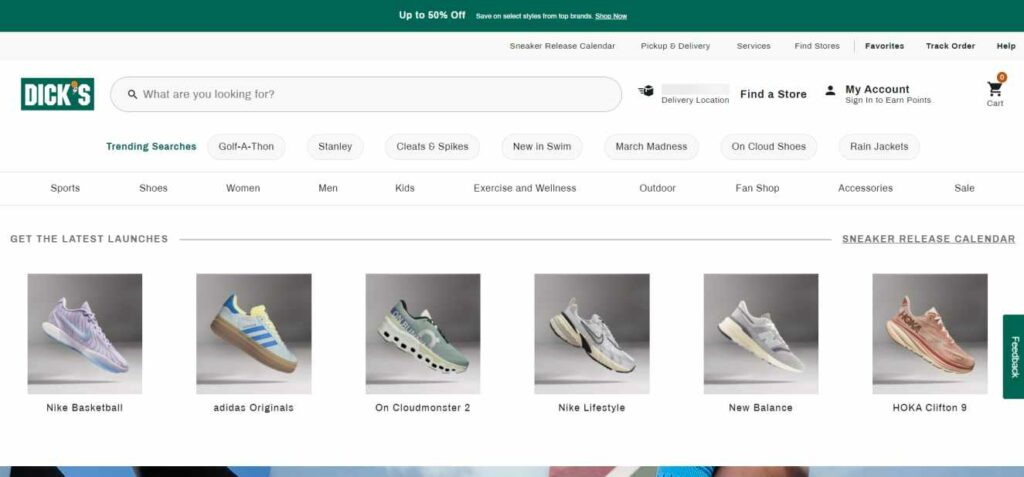Focus the 'What are you looking for?' search field
This screenshot has height=477, width=1024.
(x=366, y=94)
